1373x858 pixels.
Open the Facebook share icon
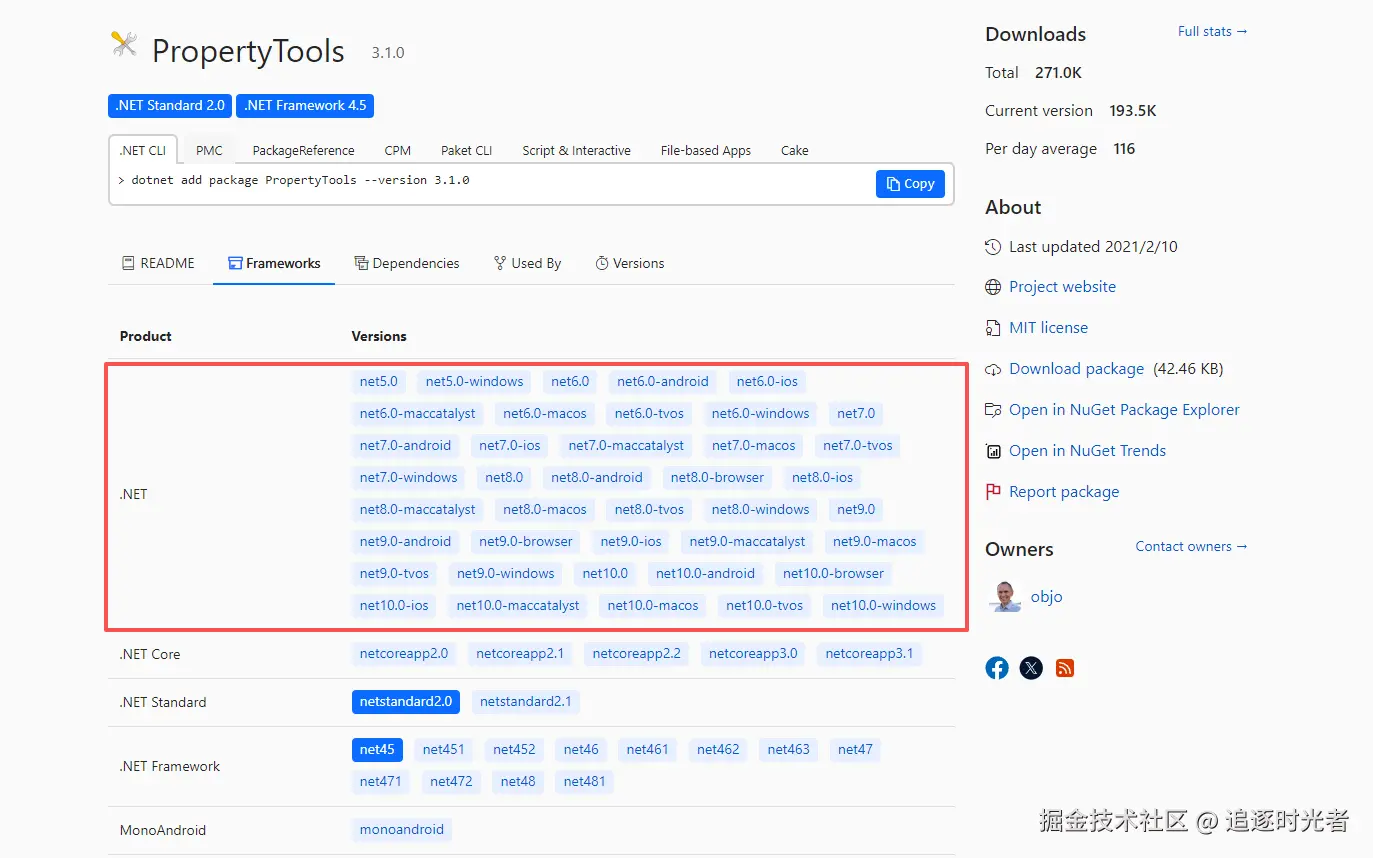click(x=997, y=668)
